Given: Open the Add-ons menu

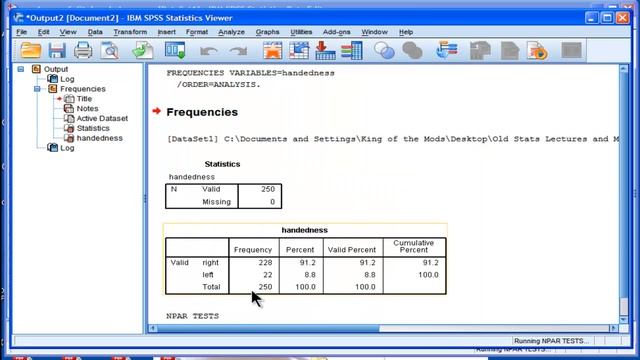Looking at the screenshot, I should pos(336,32).
